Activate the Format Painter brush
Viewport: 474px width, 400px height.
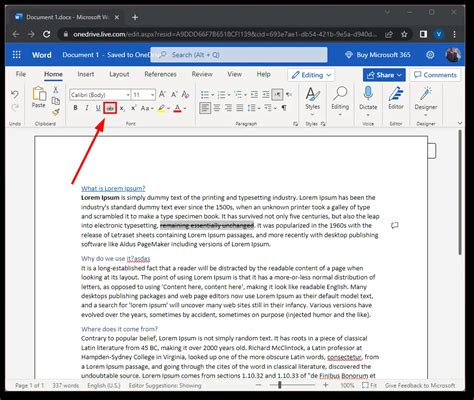[x=56, y=112]
